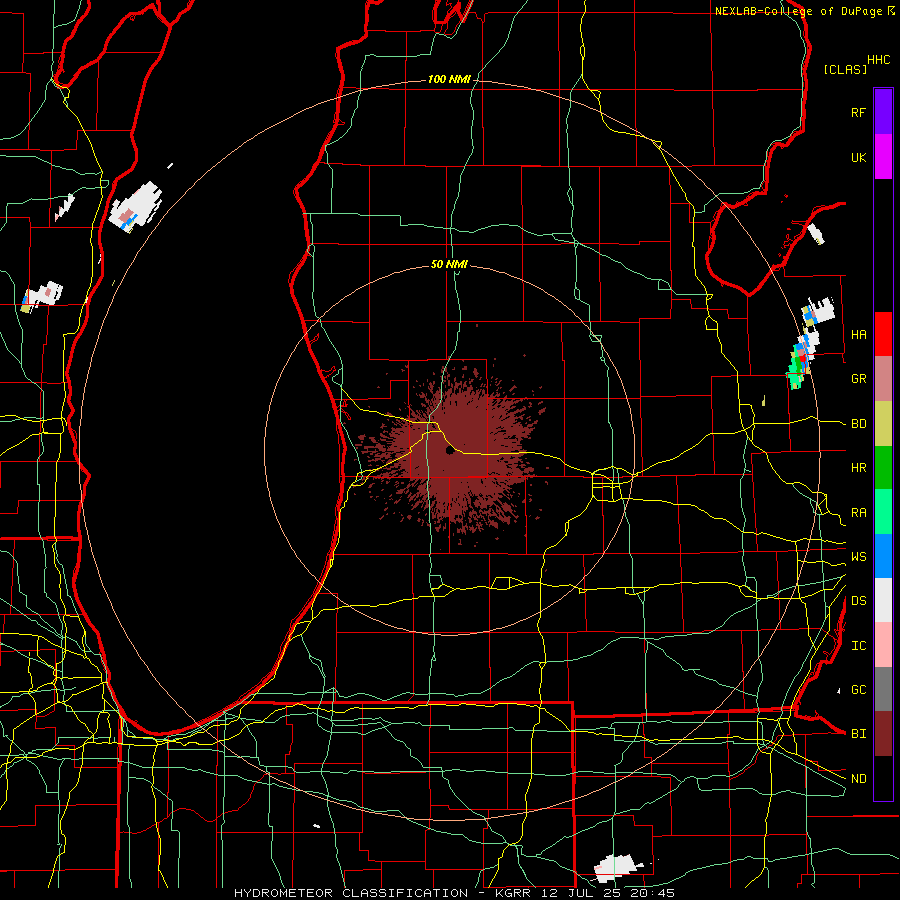
Task: Click the white dry snow echo at bottom
Action: click(616, 867)
